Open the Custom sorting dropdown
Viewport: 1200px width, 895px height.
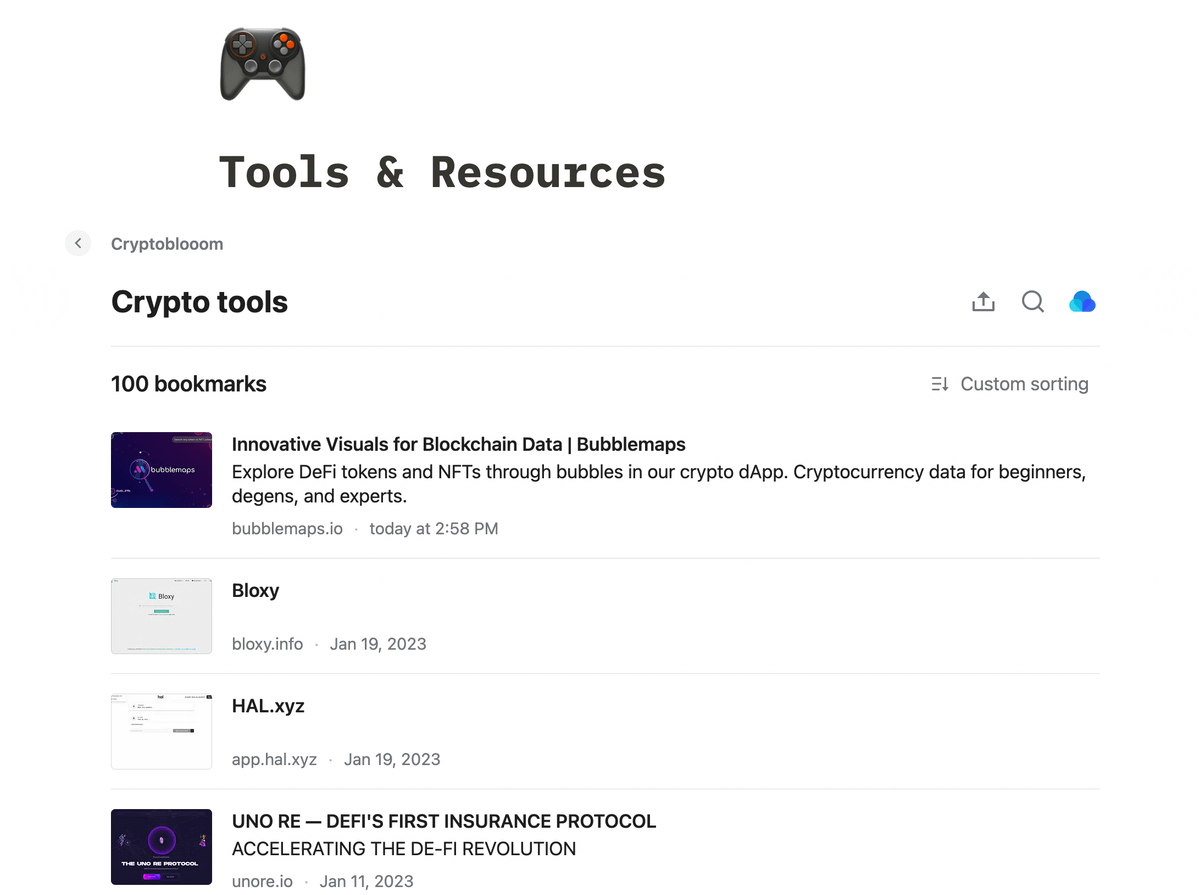[x=1024, y=384]
